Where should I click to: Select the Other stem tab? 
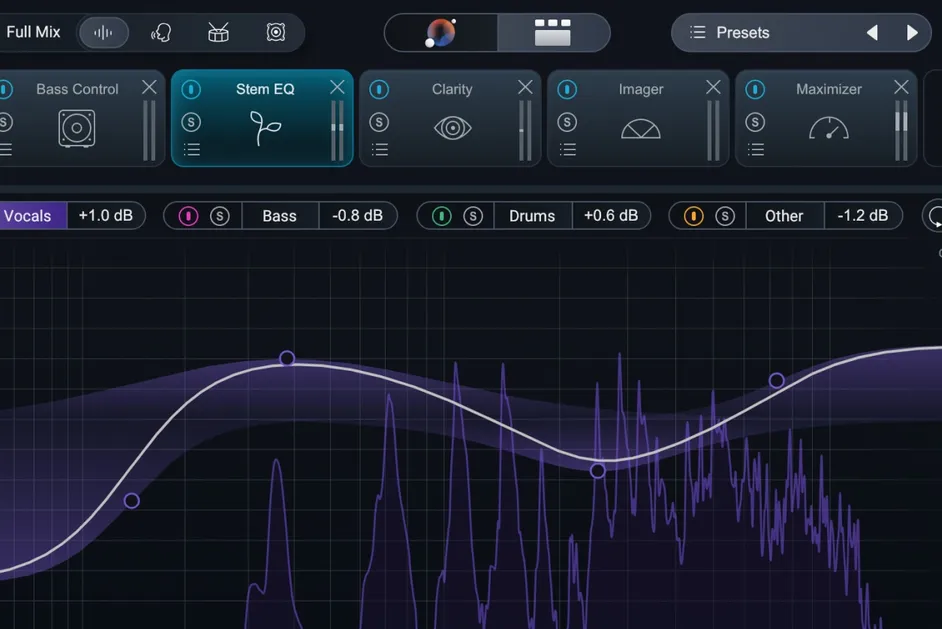pyautogui.click(x=784, y=216)
